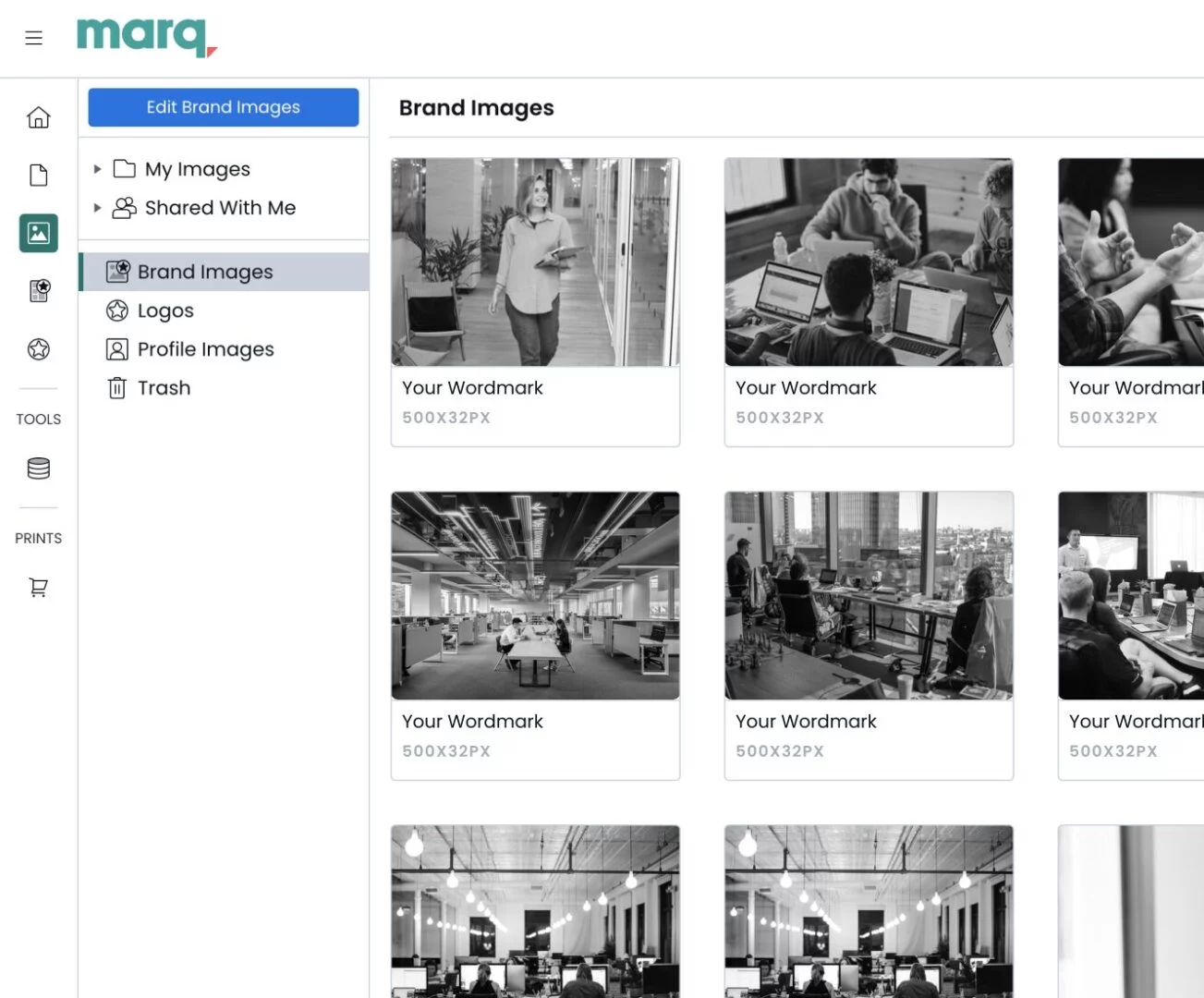Open Brand Templates from the sidebar
1204x998 pixels.
(x=38, y=290)
